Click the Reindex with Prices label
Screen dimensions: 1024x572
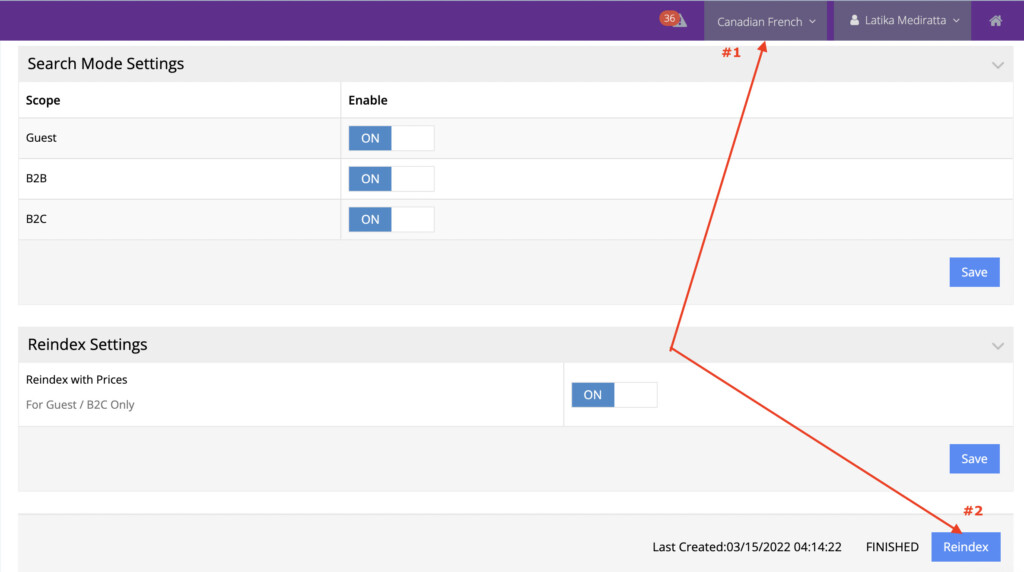tap(76, 380)
